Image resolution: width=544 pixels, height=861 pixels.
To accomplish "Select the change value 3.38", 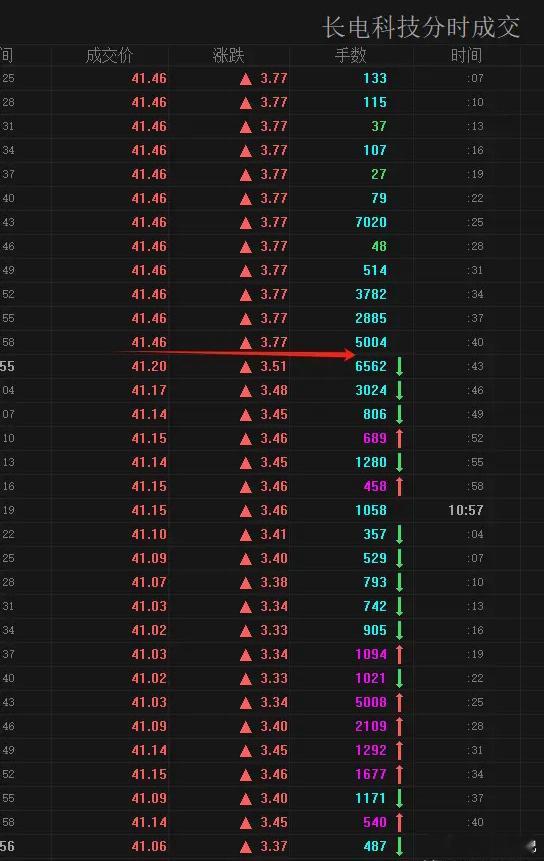I will click(273, 582).
